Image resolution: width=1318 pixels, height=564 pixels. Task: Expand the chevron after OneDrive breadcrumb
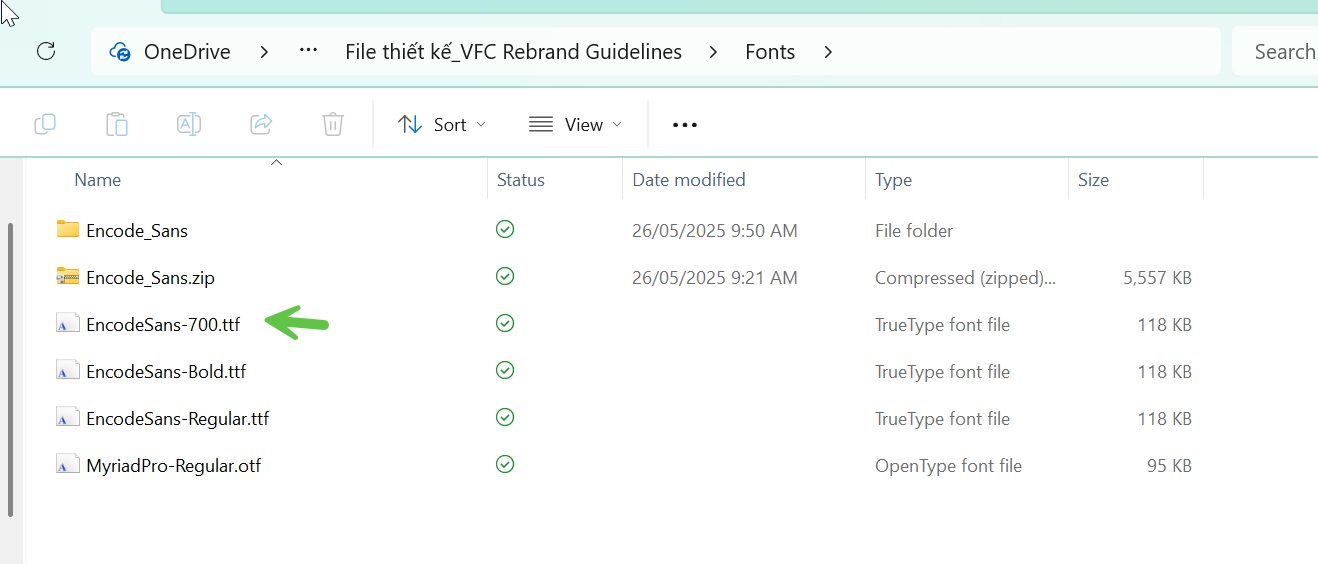click(264, 52)
